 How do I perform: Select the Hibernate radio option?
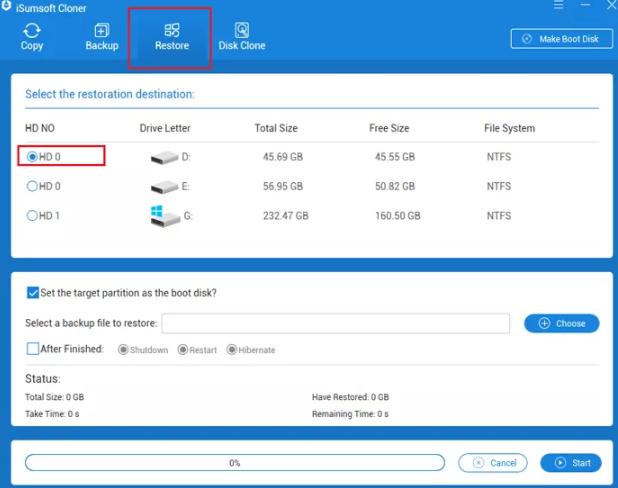(231, 350)
